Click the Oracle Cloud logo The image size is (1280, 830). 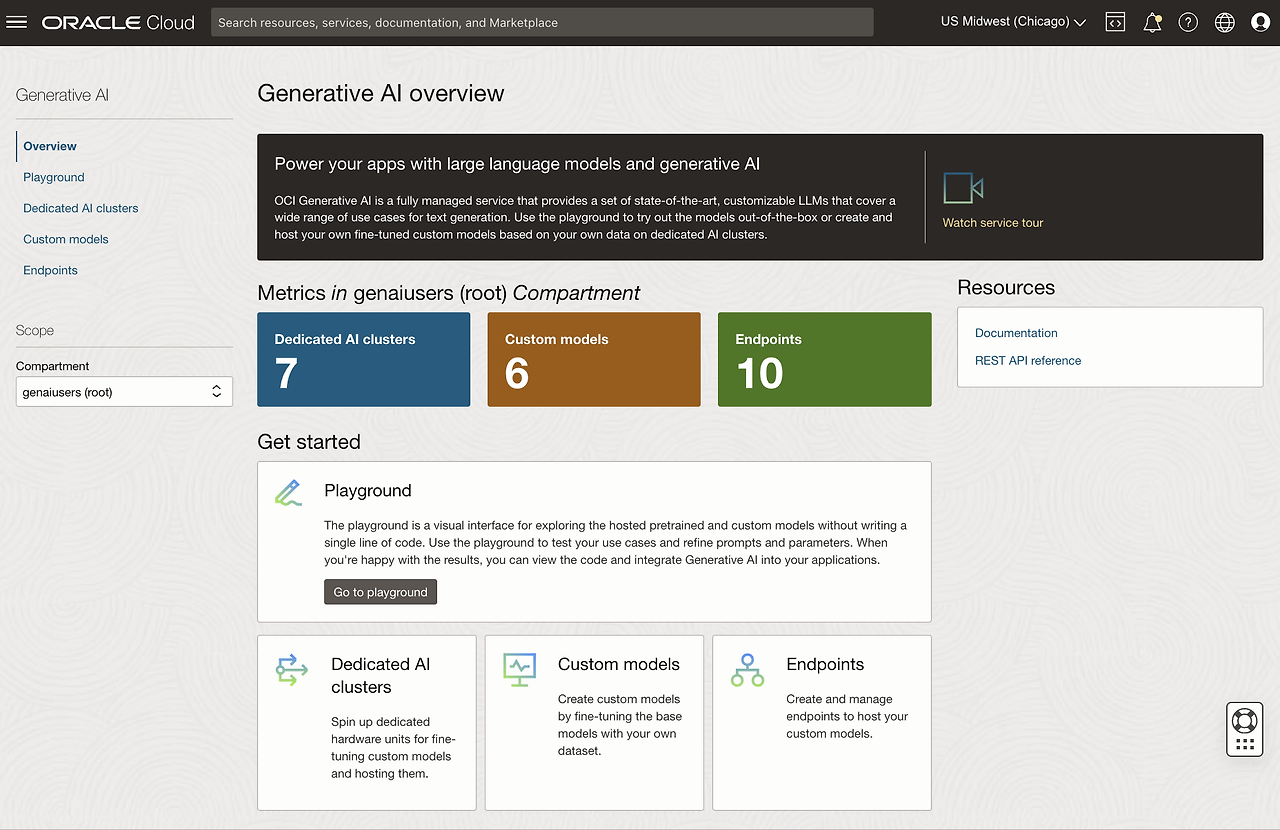click(118, 22)
